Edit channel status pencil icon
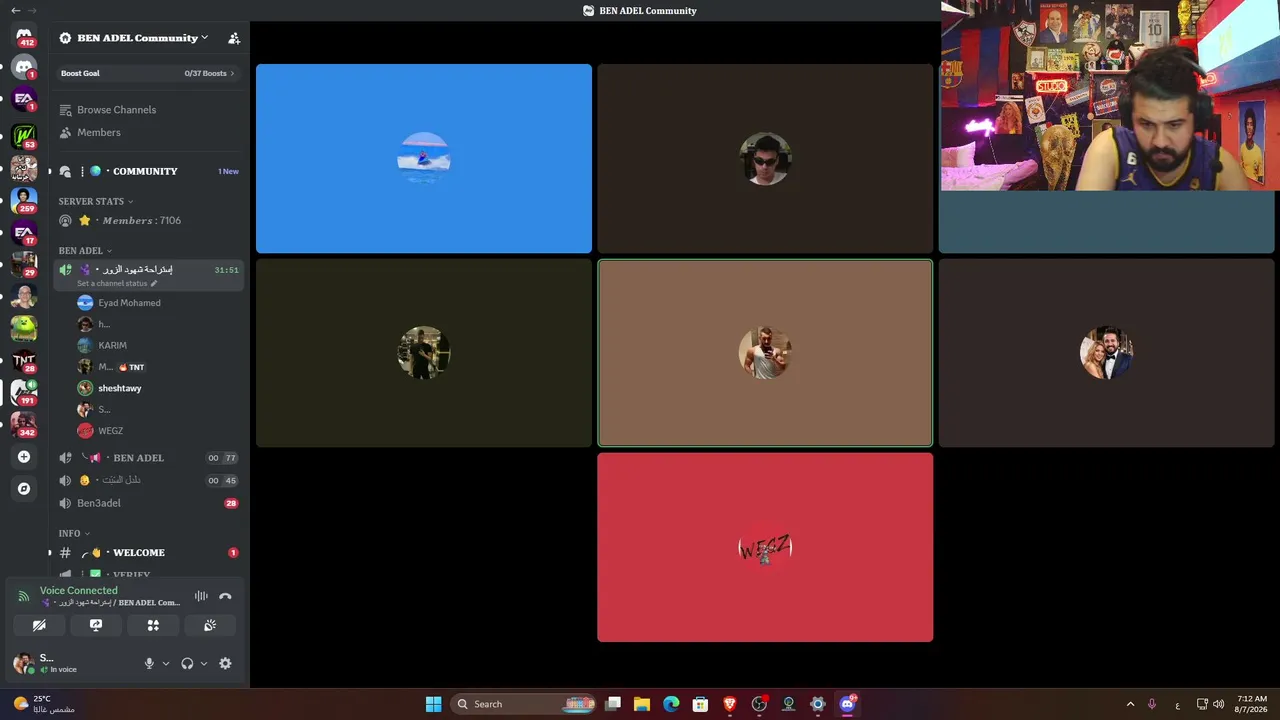 (153, 283)
